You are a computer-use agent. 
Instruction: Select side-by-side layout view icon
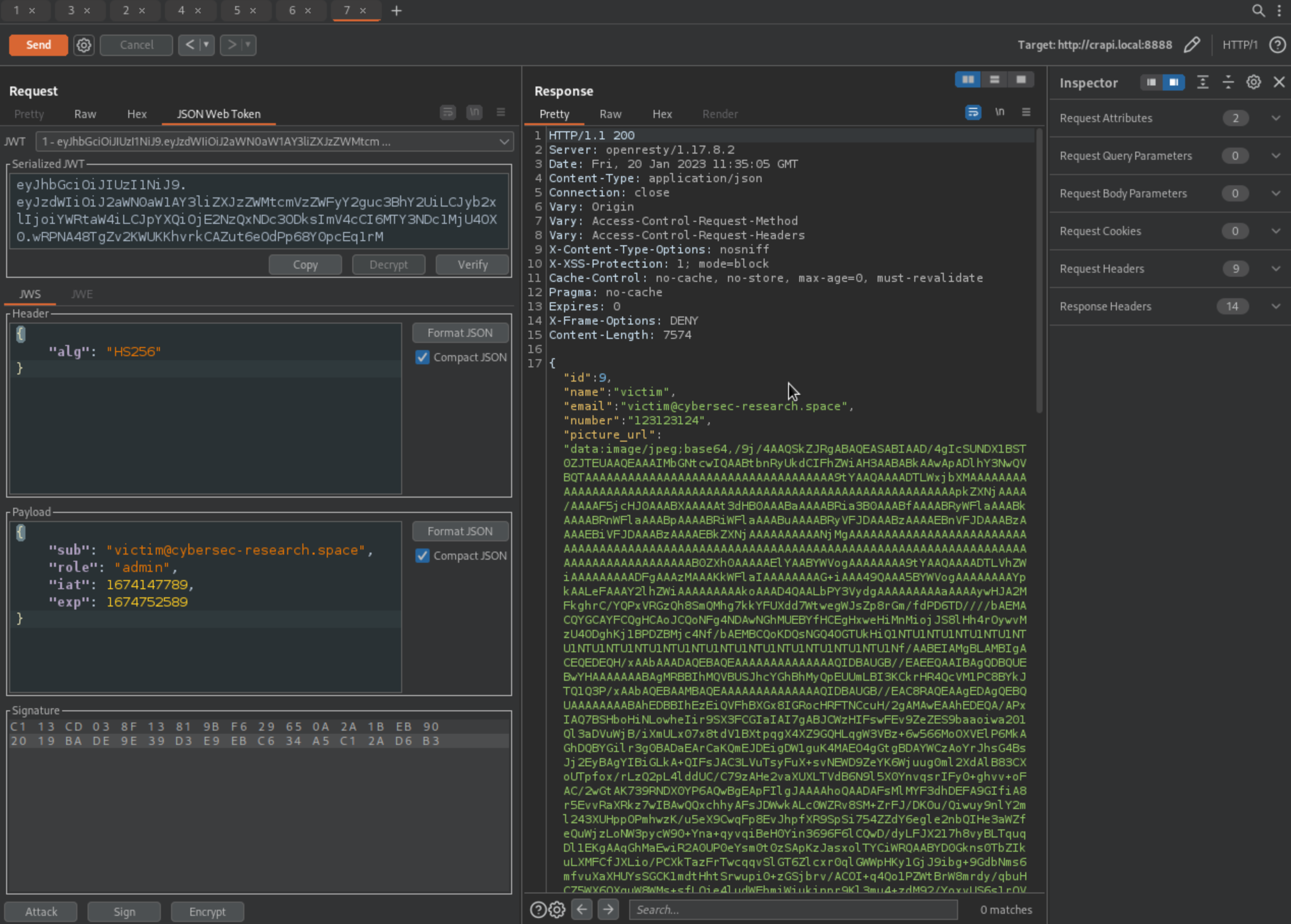968,80
